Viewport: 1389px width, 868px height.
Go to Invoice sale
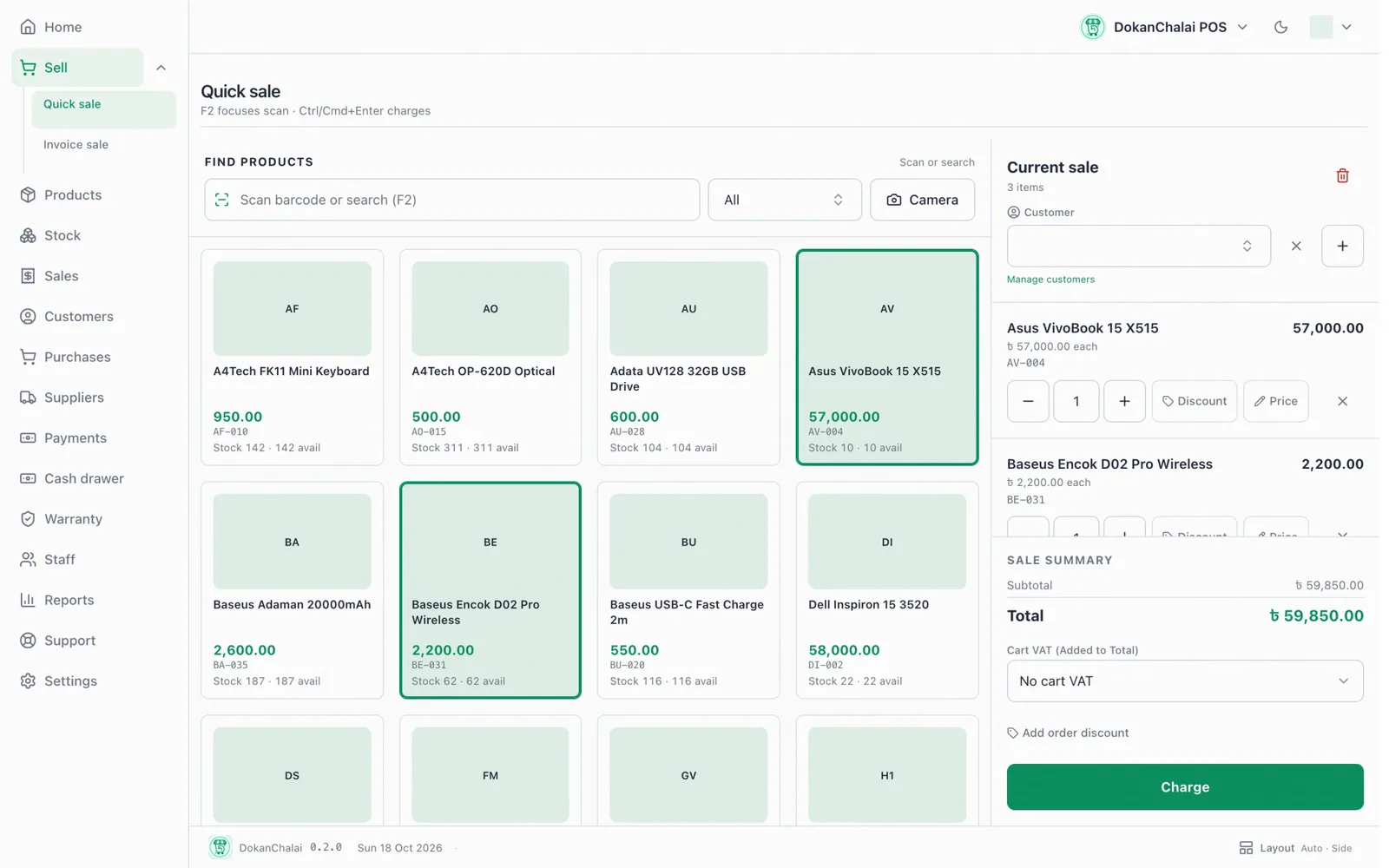click(x=76, y=145)
